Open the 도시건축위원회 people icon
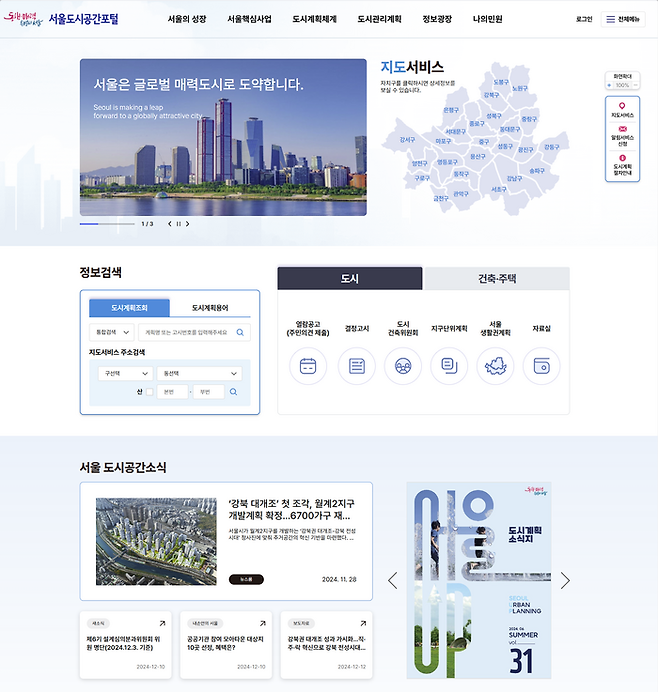 (403, 366)
